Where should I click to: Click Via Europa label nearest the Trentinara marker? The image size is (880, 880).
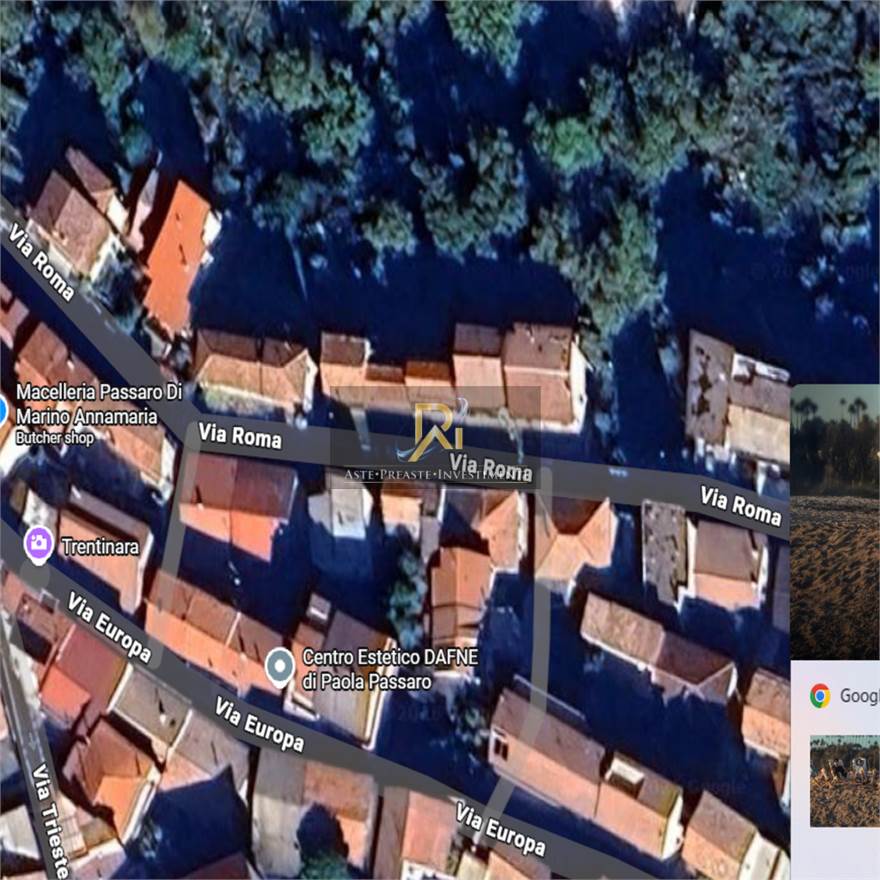[x=109, y=627]
